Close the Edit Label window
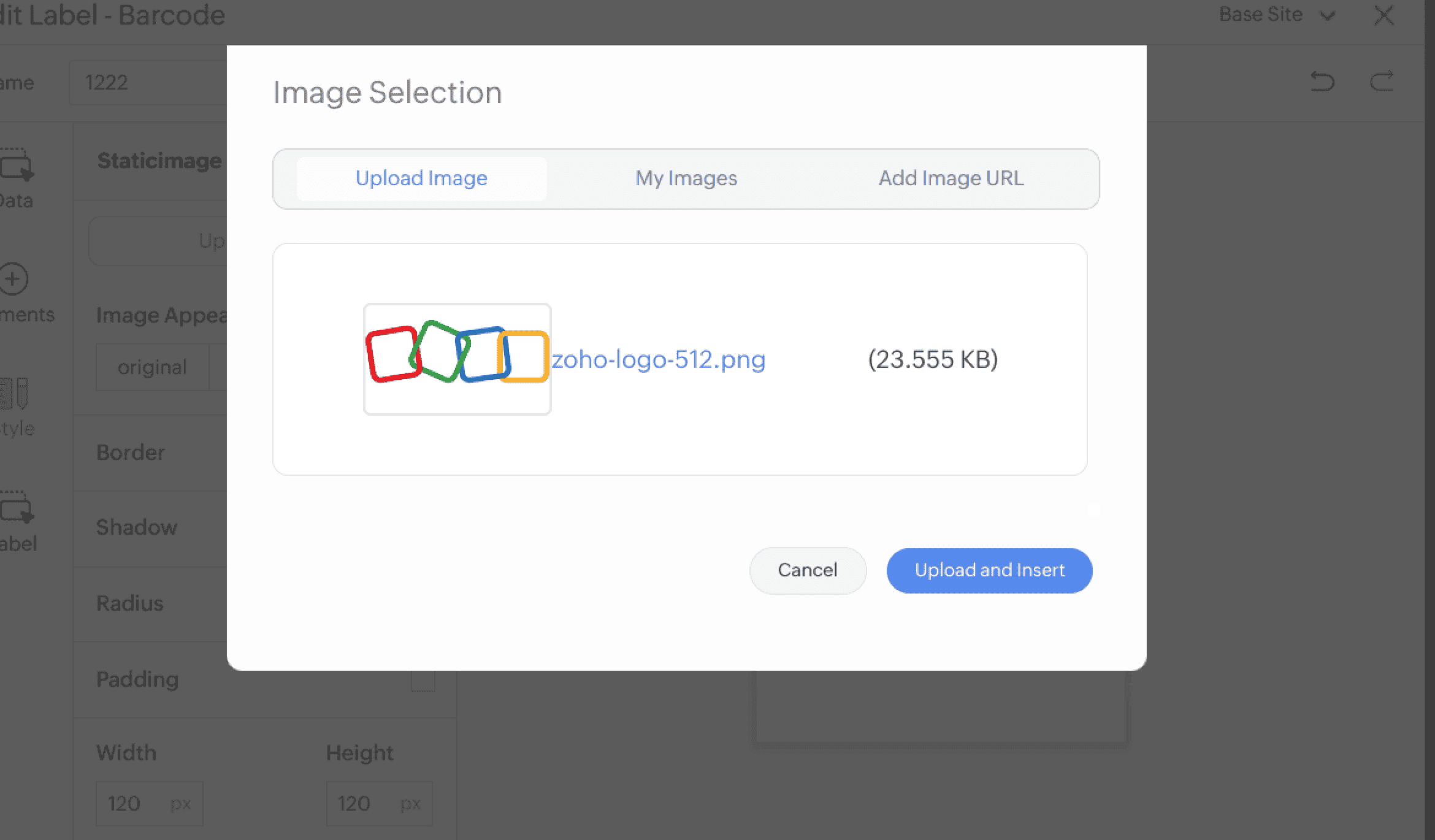 (x=1384, y=15)
